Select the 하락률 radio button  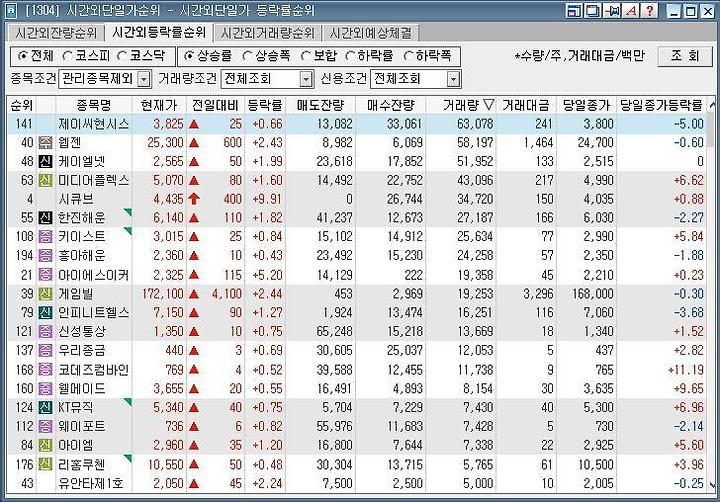350,56
